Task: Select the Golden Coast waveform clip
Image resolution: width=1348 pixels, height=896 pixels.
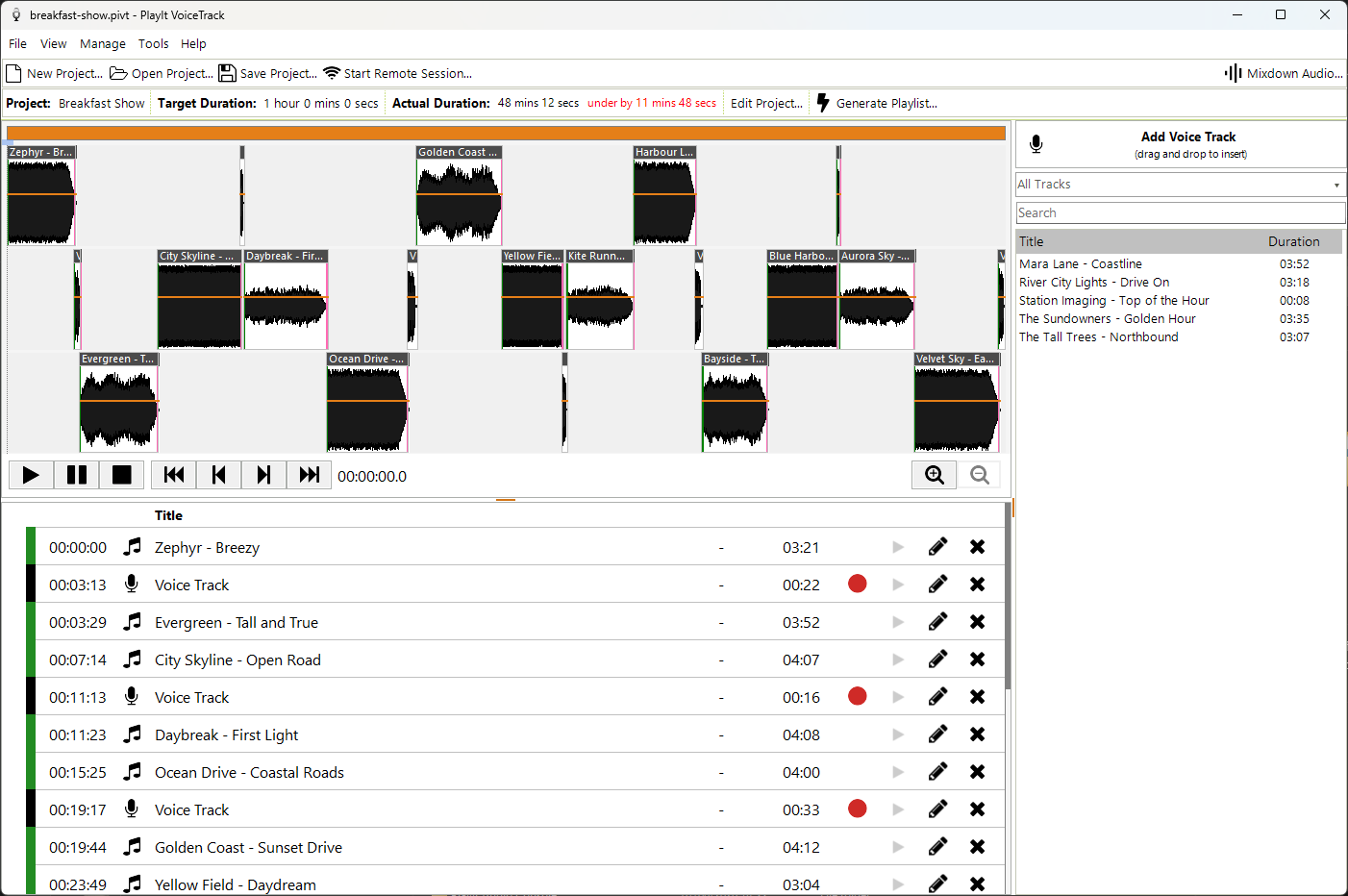Action: tap(459, 195)
